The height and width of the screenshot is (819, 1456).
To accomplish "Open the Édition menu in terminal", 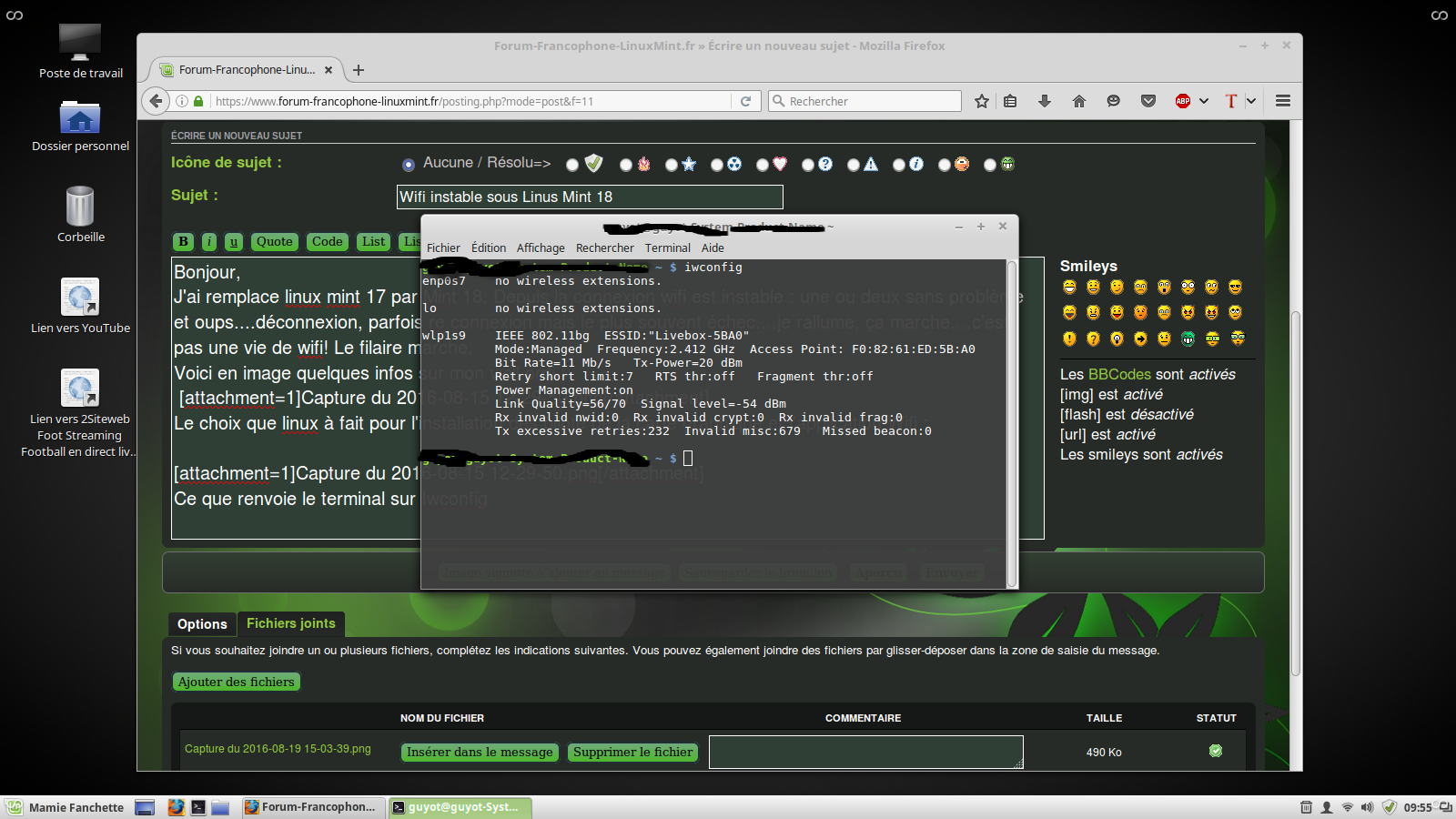I will [489, 248].
